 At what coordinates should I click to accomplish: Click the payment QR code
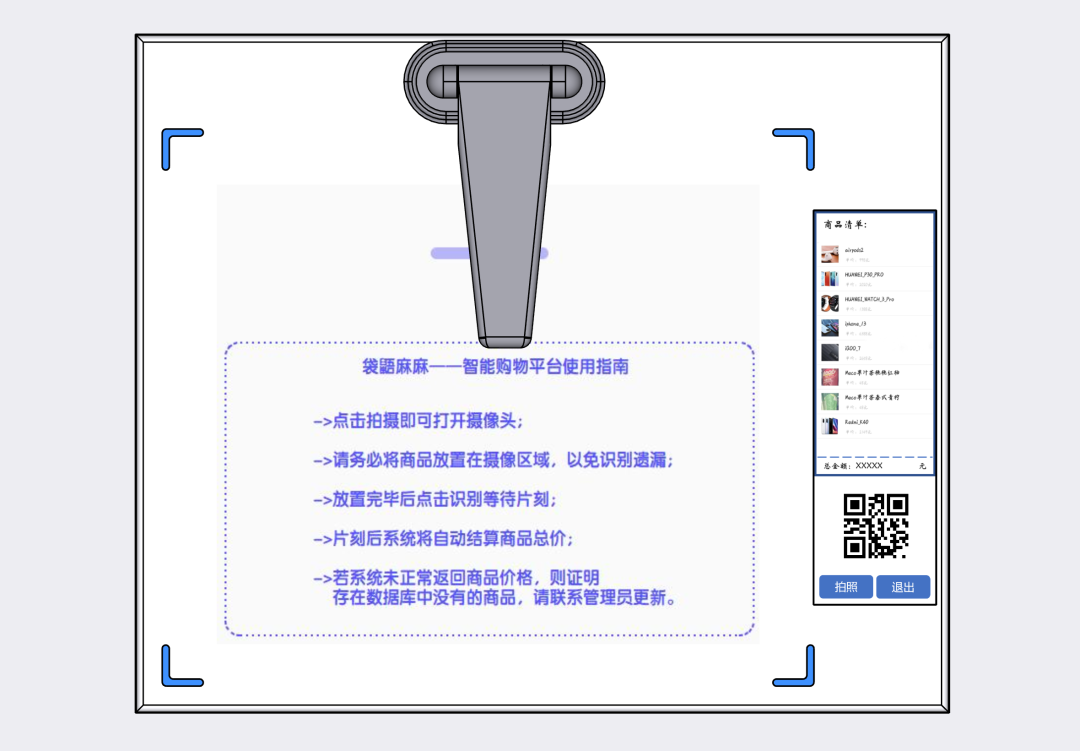coord(875,526)
